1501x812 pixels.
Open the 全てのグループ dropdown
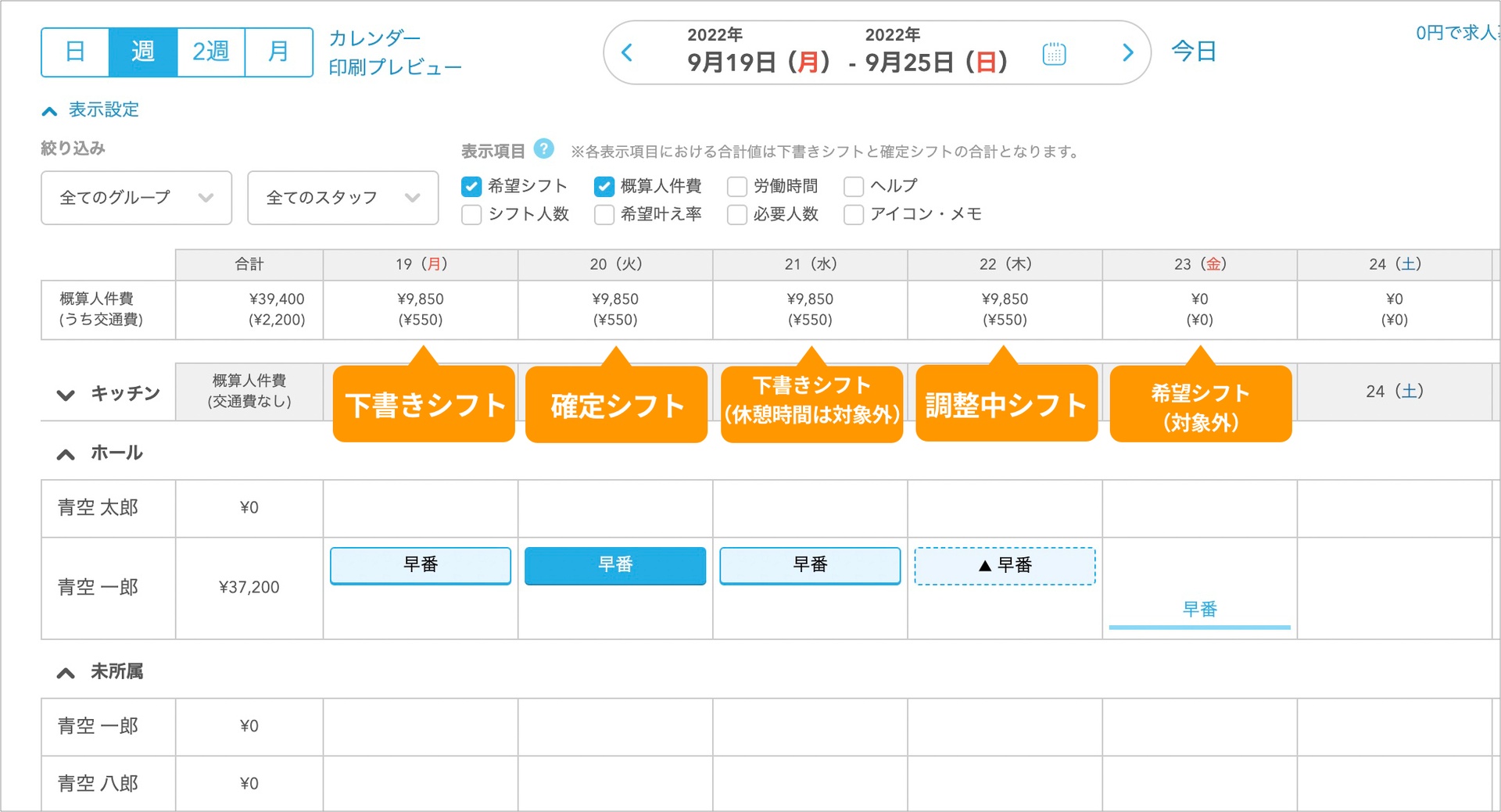pyautogui.click(x=136, y=198)
